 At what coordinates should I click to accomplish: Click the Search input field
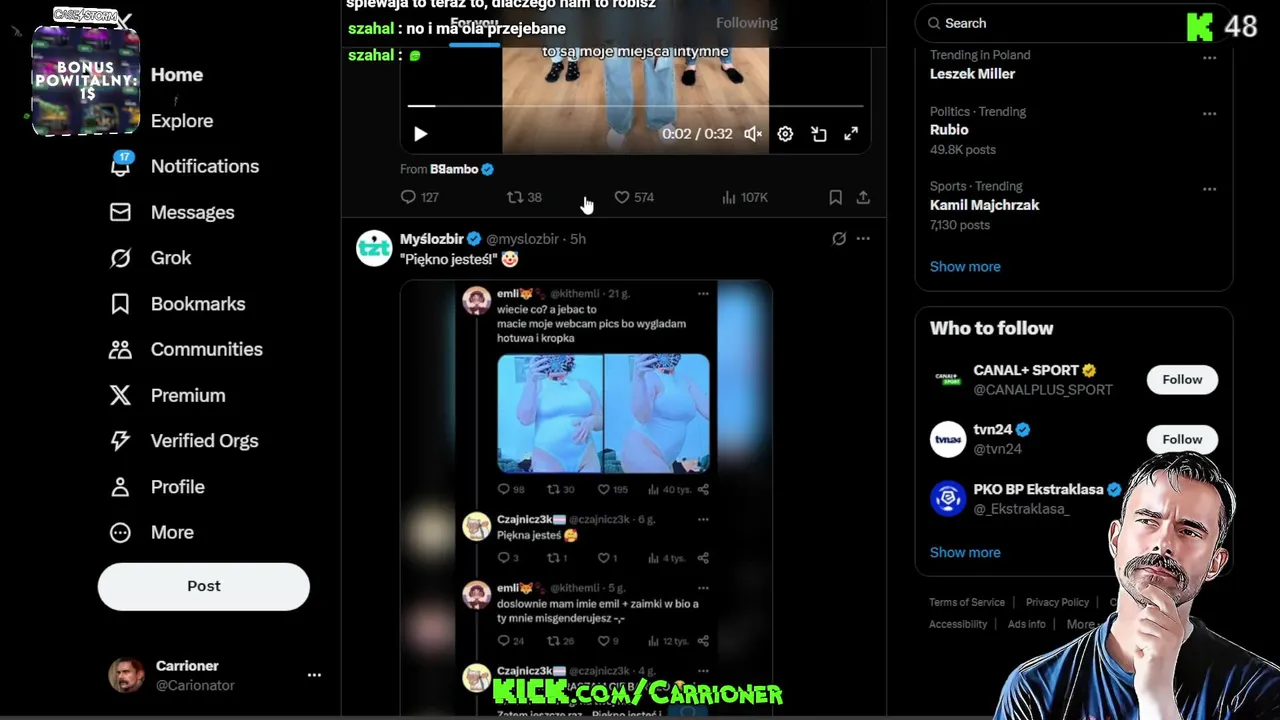(1050, 23)
